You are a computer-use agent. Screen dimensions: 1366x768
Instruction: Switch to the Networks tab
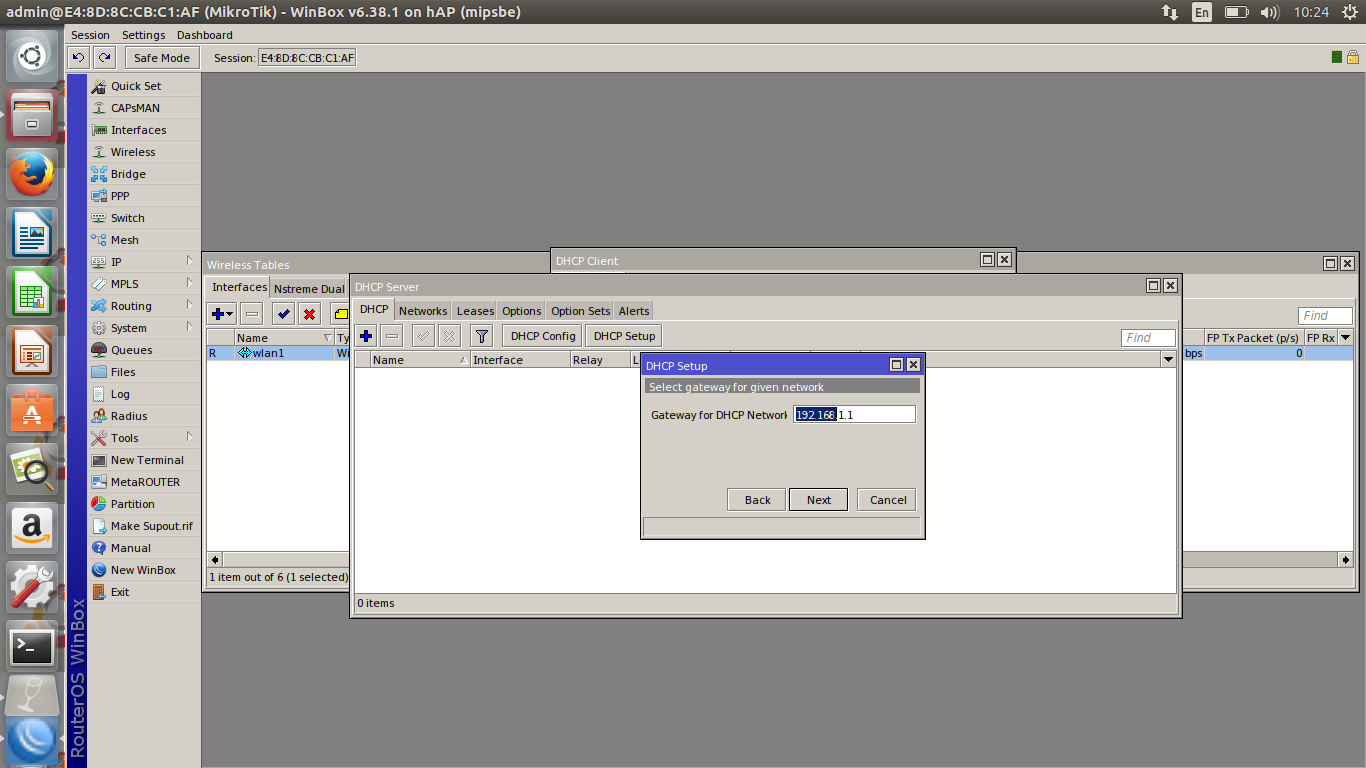[423, 311]
